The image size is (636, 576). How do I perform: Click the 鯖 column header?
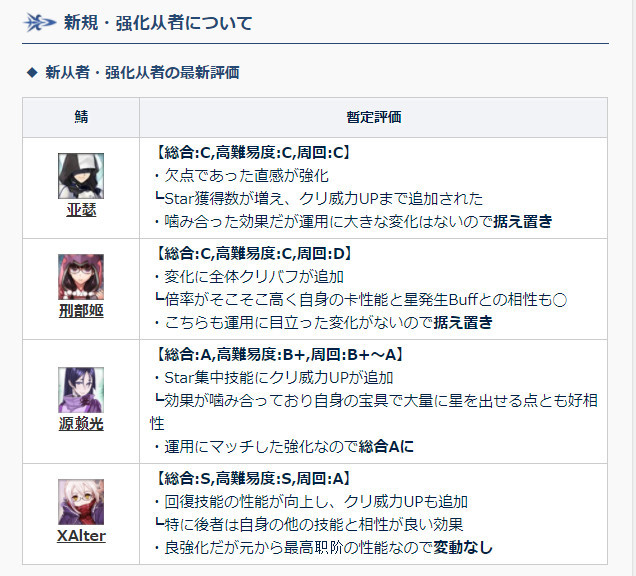coord(81,117)
